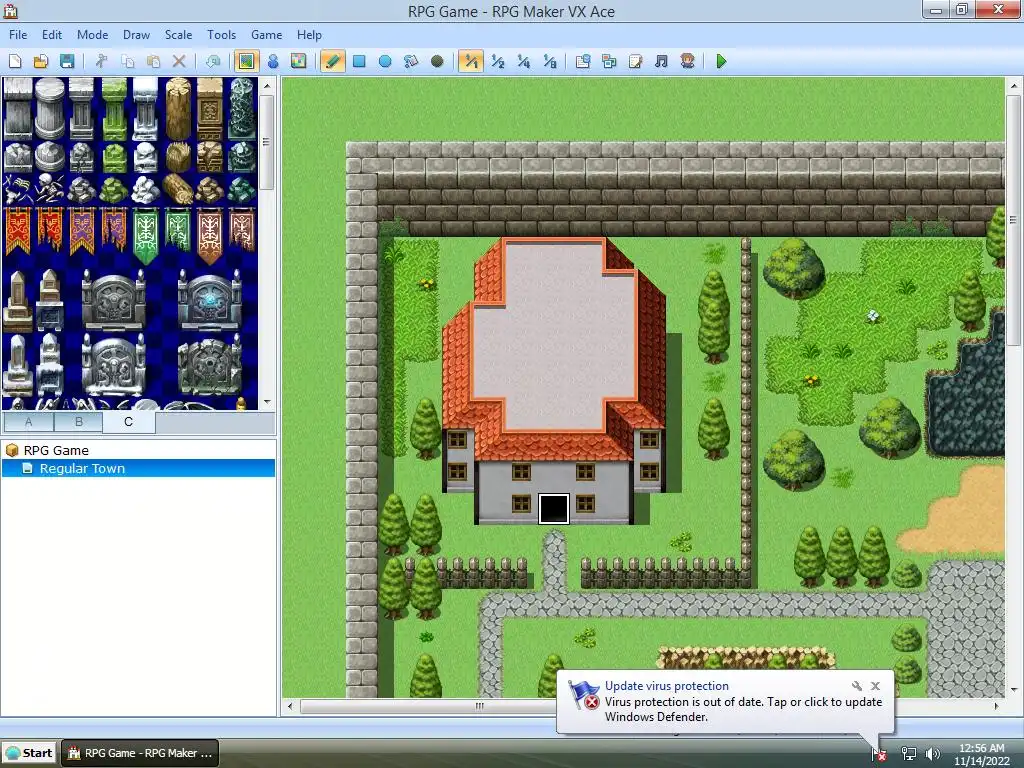Switch to Region mode icon
This screenshot has height=768, width=1024.
[298, 61]
